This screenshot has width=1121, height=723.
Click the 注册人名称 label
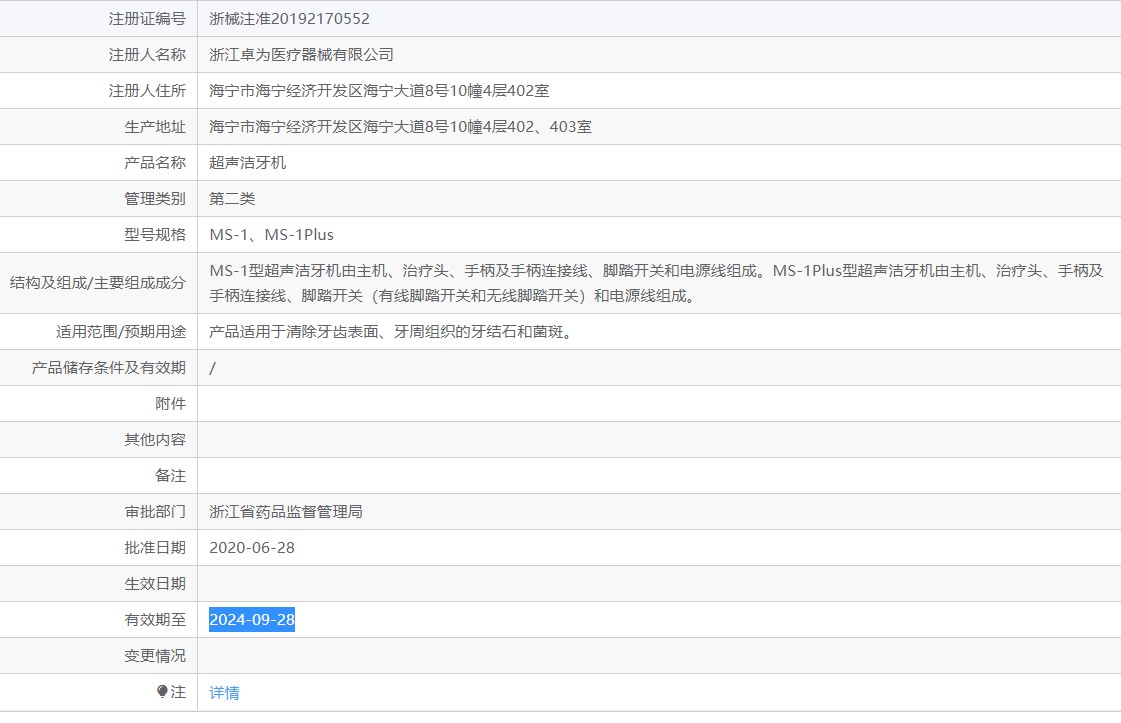tap(147, 54)
